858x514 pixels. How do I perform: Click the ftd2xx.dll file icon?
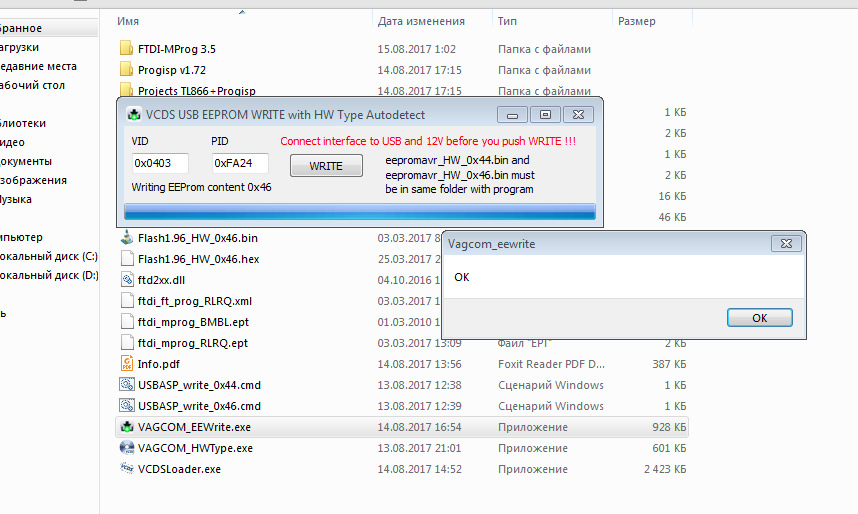point(126,280)
